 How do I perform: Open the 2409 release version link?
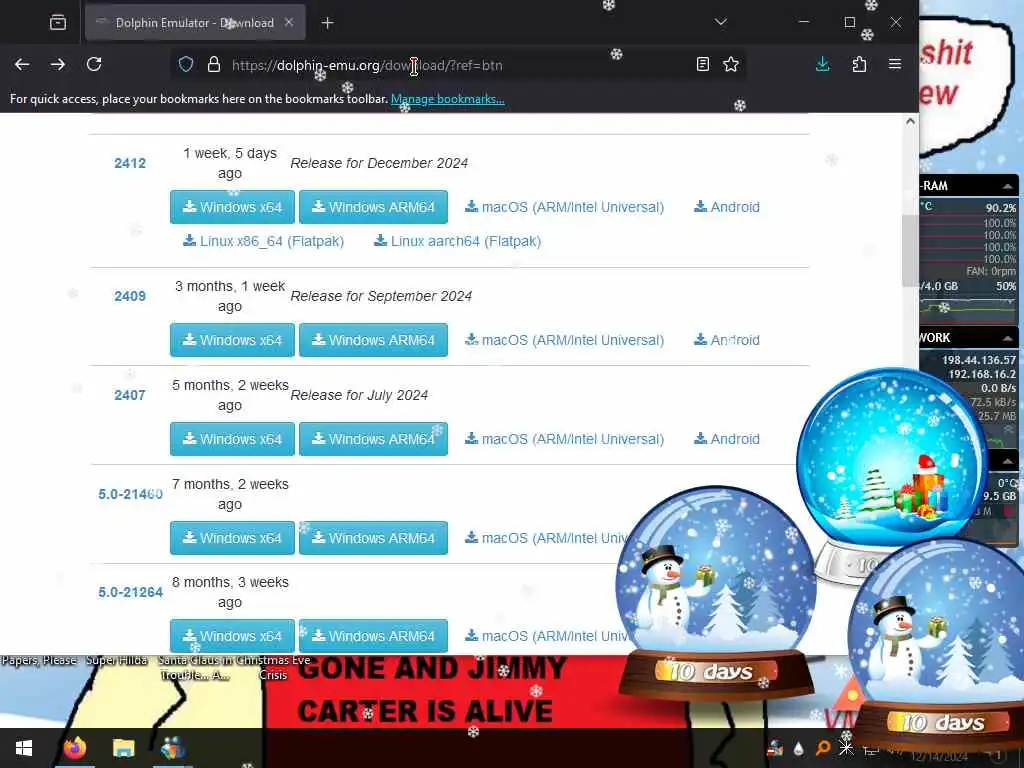[x=130, y=296]
